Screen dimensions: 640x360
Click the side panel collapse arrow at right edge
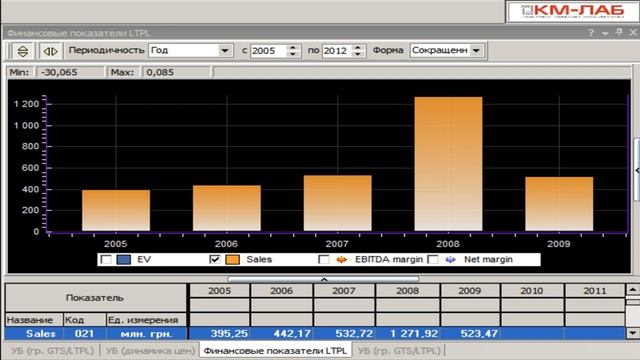point(637,170)
